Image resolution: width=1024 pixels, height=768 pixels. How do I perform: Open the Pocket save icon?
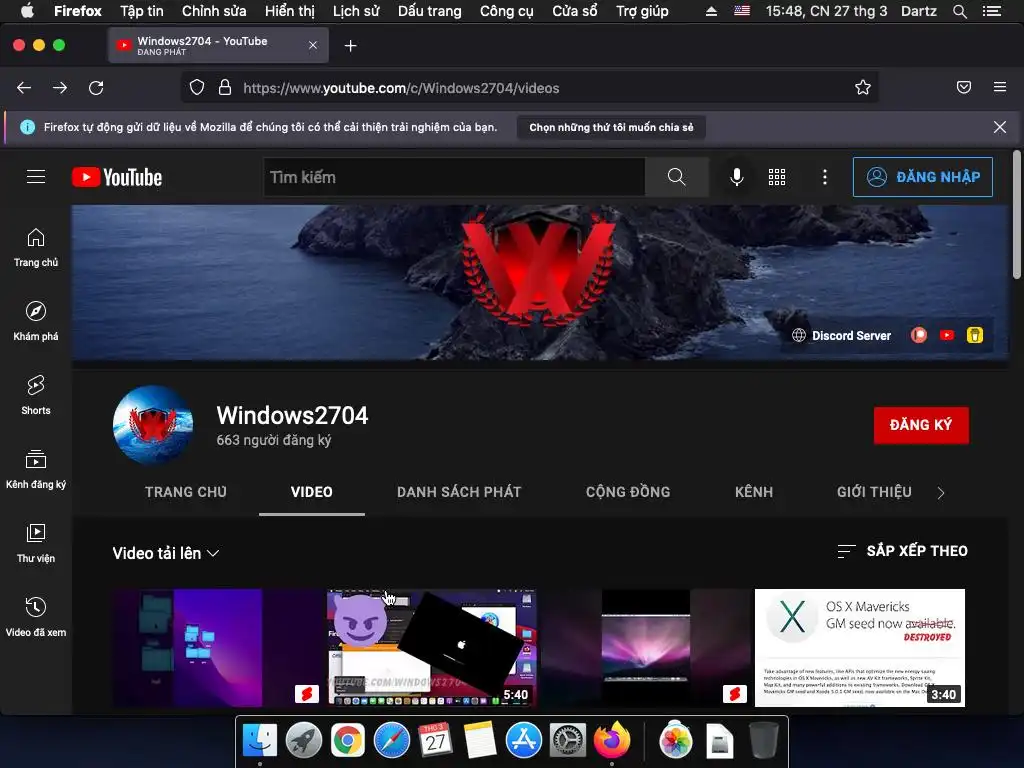tap(964, 87)
